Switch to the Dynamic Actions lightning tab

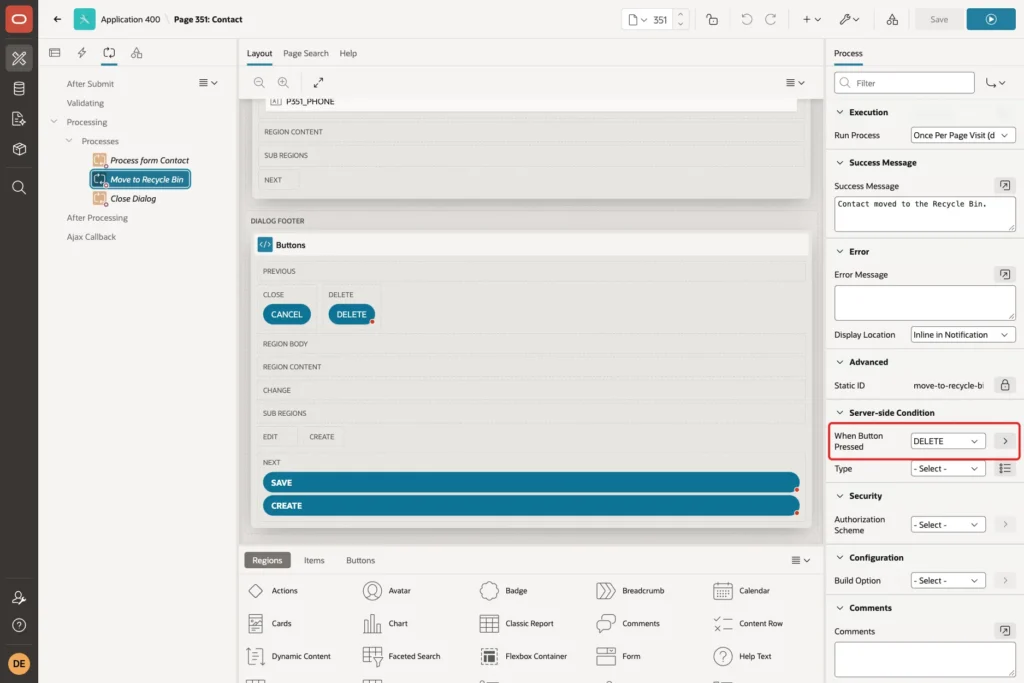coord(82,53)
